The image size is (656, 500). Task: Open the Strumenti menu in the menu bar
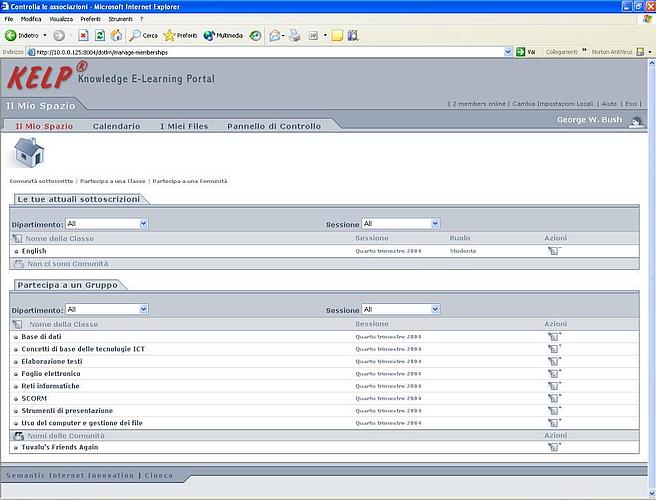click(x=120, y=19)
